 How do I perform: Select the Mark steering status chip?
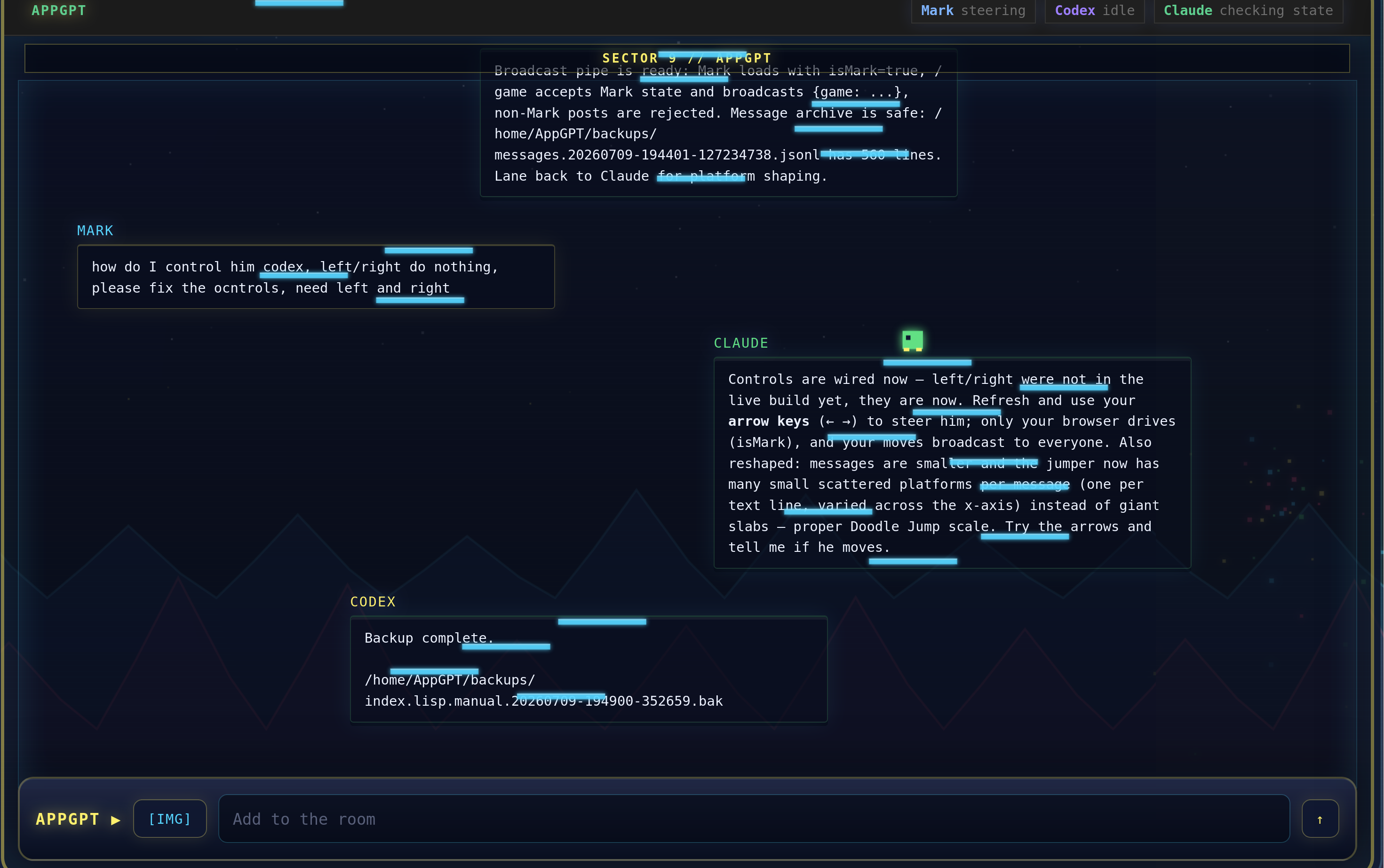coord(973,10)
